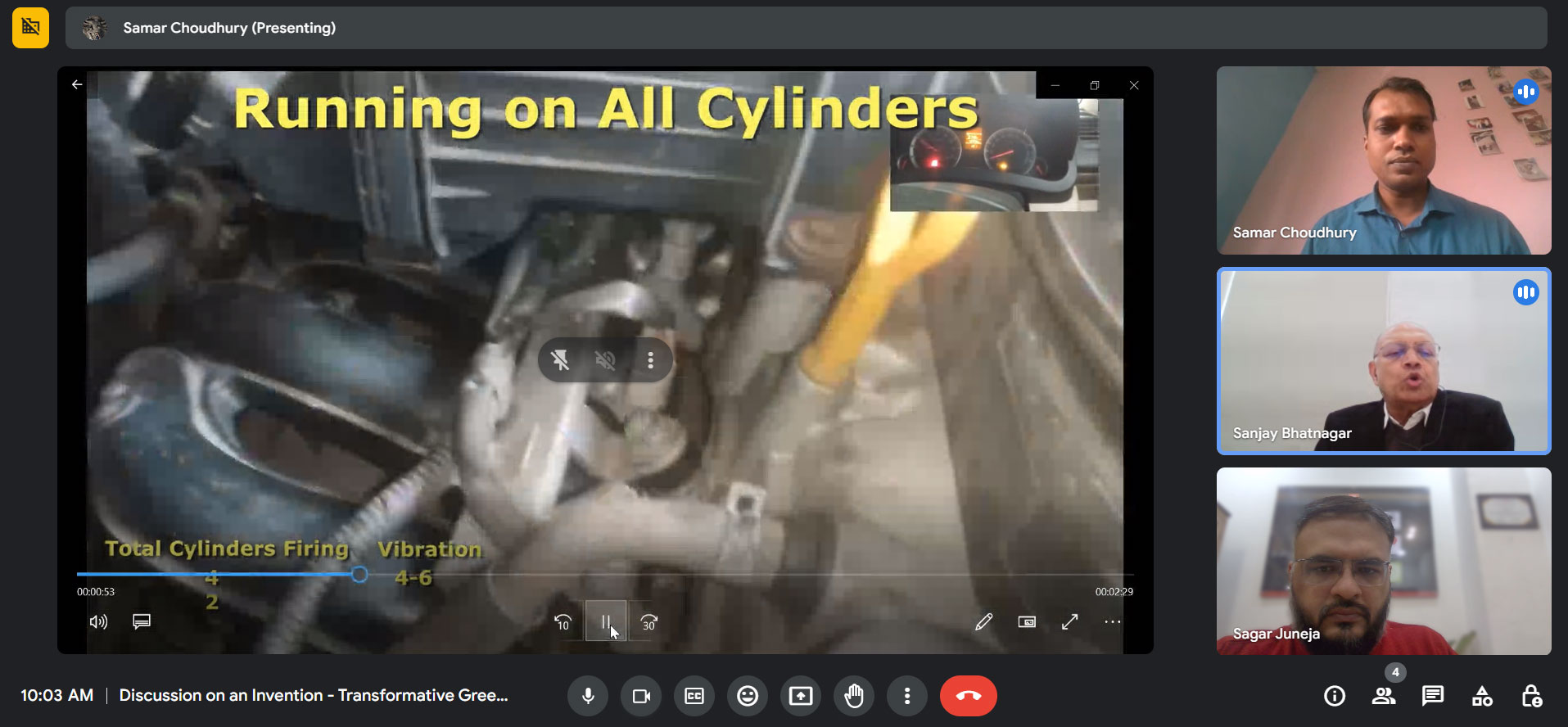The width and height of the screenshot is (1568, 727).
Task: Open the activities panel
Action: click(1482, 696)
